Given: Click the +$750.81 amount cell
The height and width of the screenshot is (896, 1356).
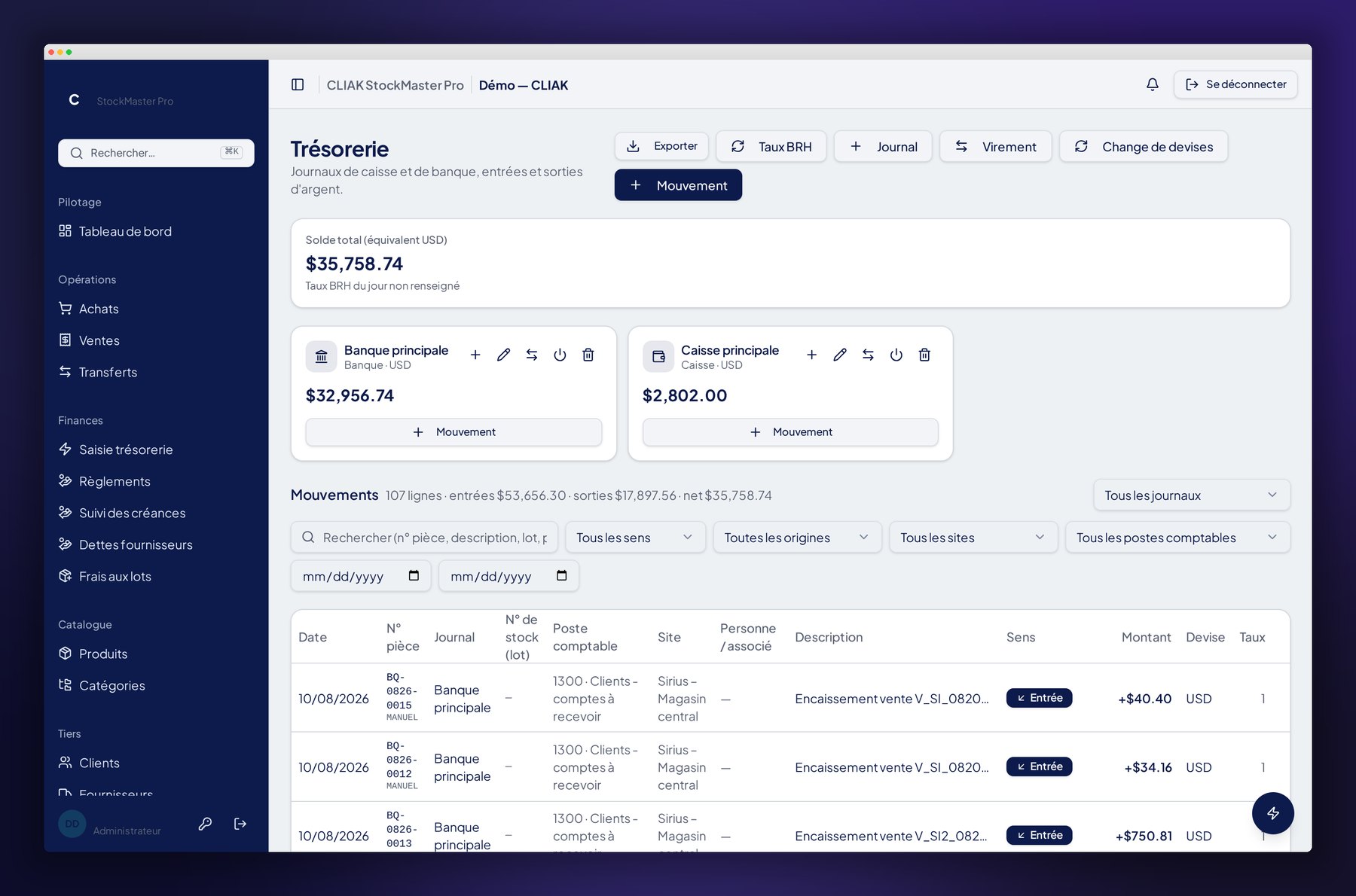Looking at the screenshot, I should [1144, 836].
